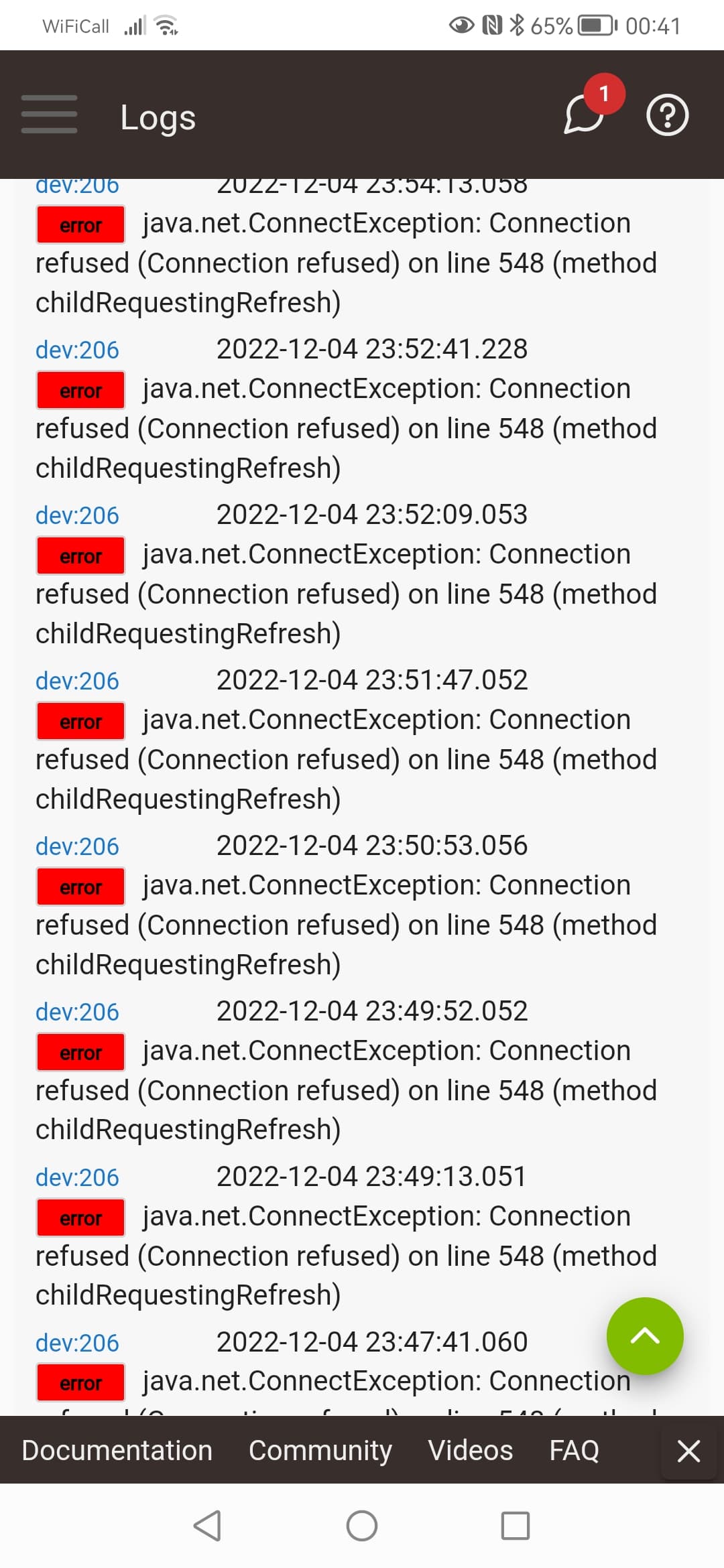
Task: Close the bottom help links bar
Action: [688, 1451]
